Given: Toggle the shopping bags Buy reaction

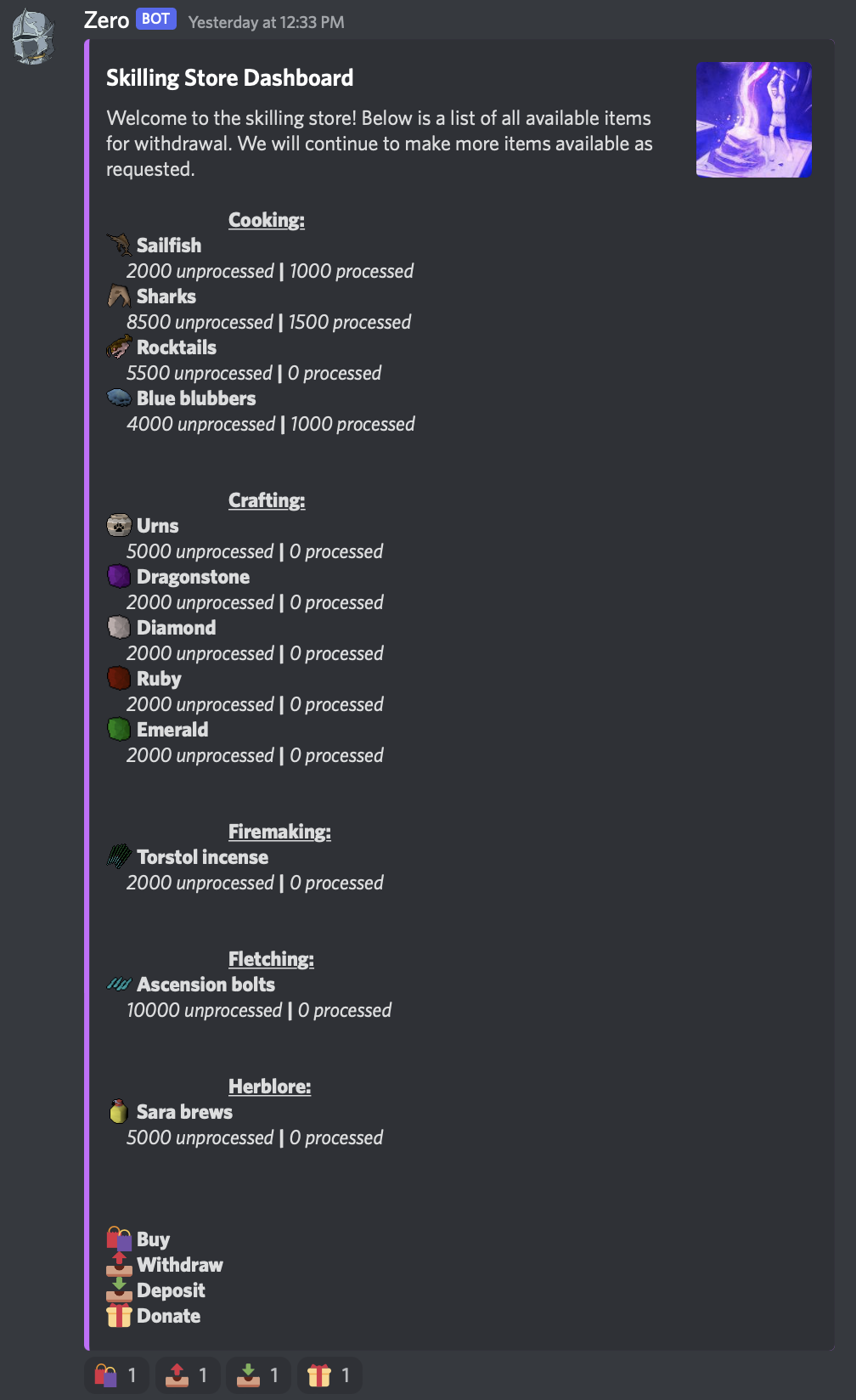Looking at the screenshot, I should point(117,1375).
